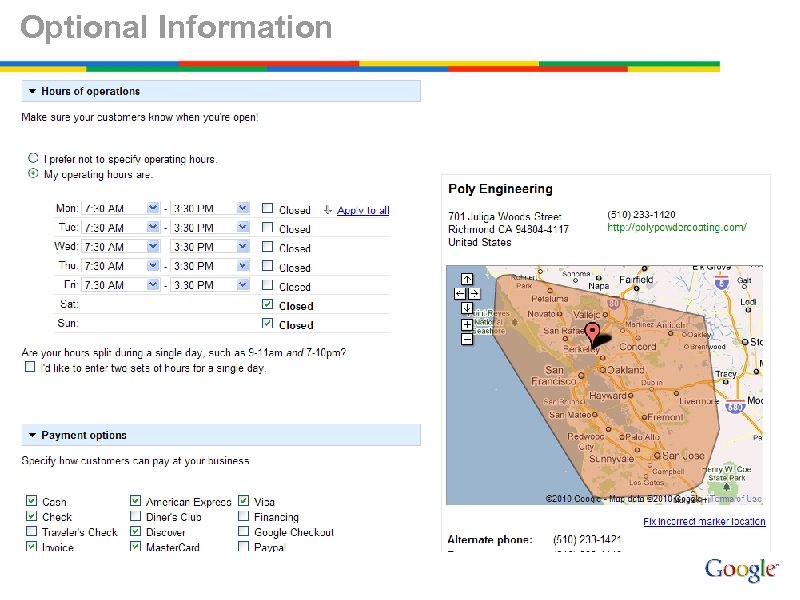
Task: Open the Monday start time dropdown
Action: (x=152, y=209)
